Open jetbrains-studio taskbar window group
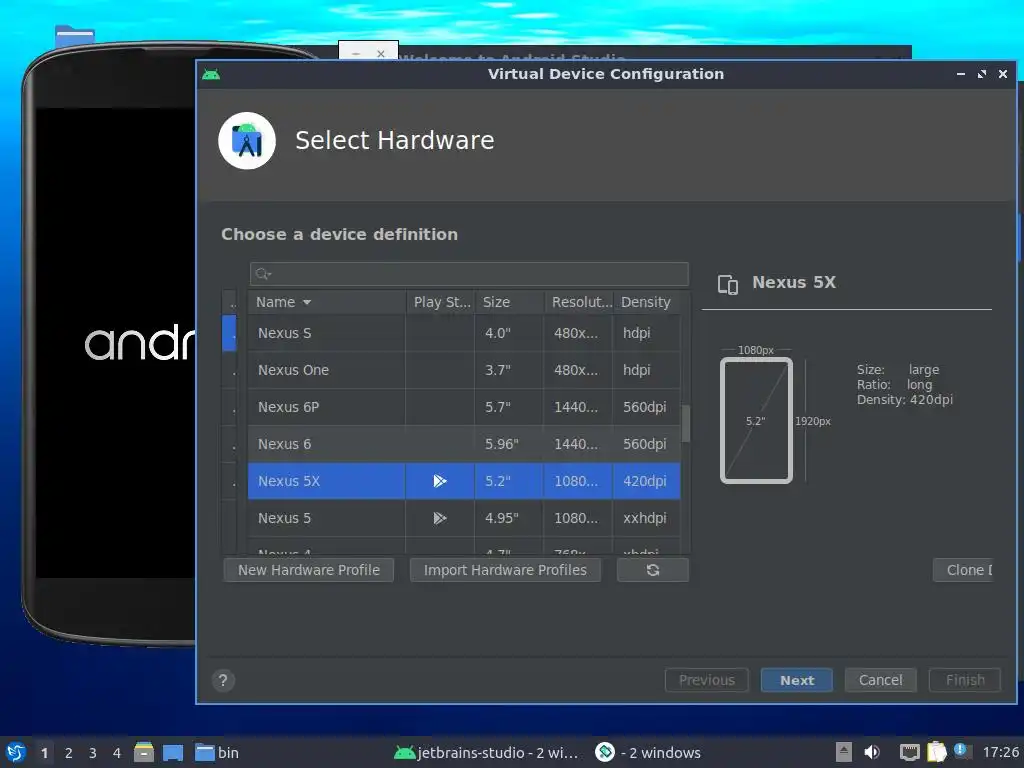Image resolution: width=1024 pixels, height=768 pixels. [x=487, y=752]
